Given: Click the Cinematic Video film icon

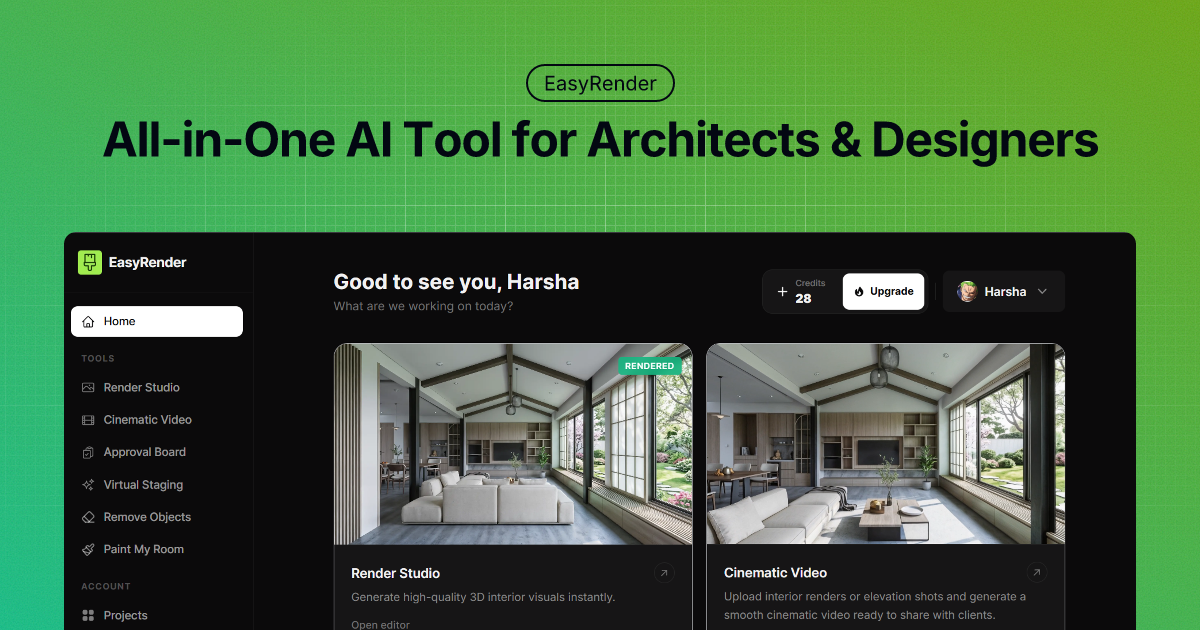Looking at the screenshot, I should 88,420.
